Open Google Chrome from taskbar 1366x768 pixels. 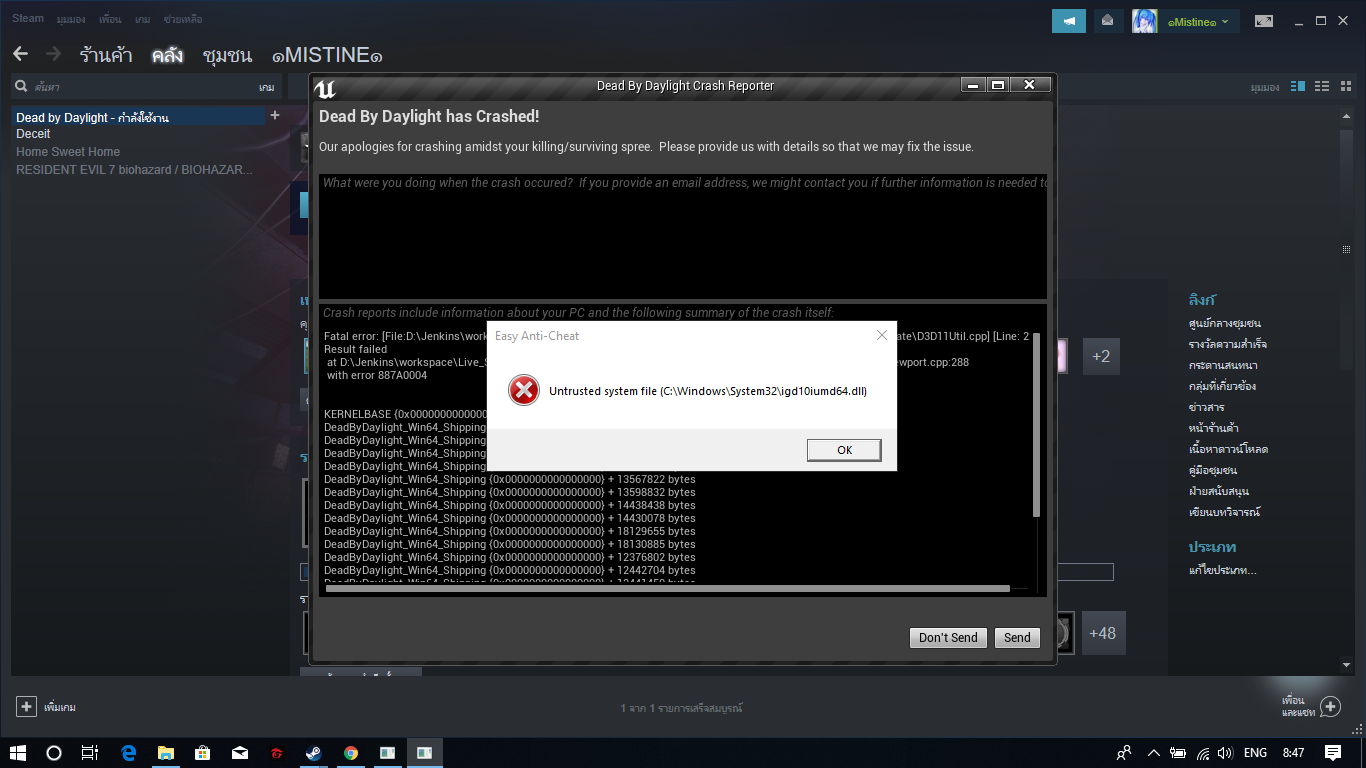coord(350,752)
